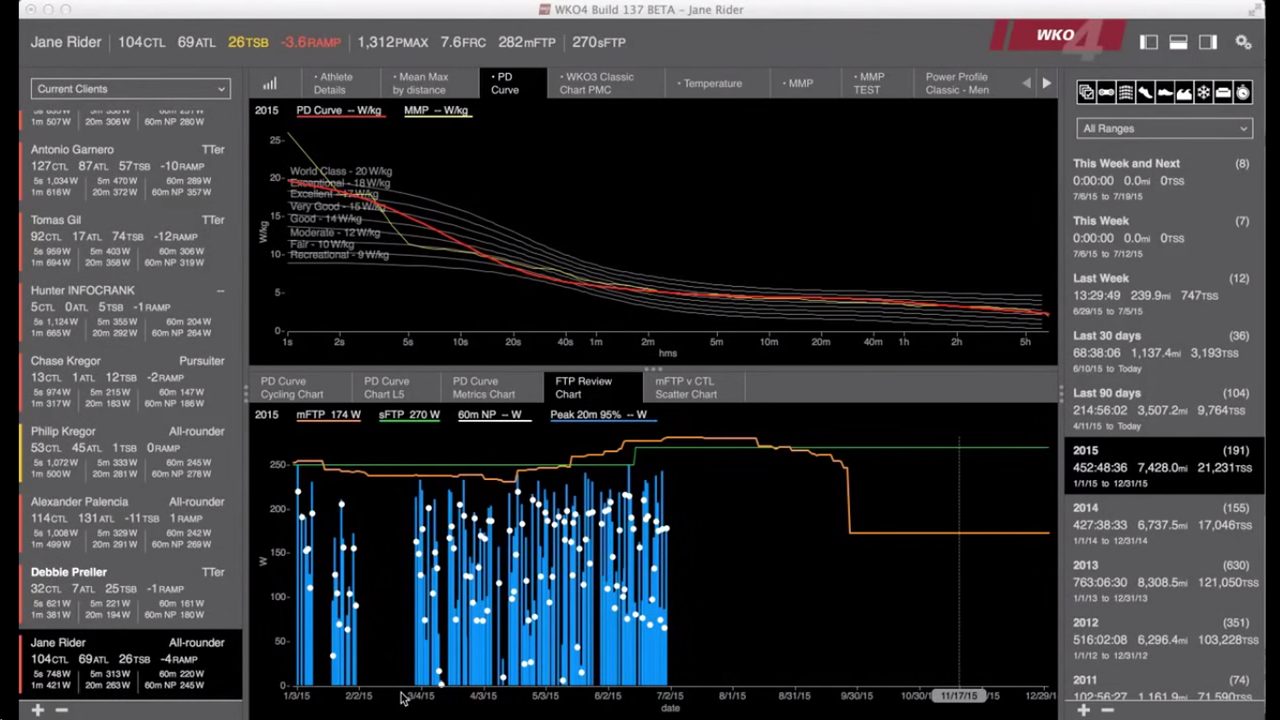Select the 2014 date range
This screenshot has height=720, width=1280.
coord(1162,524)
